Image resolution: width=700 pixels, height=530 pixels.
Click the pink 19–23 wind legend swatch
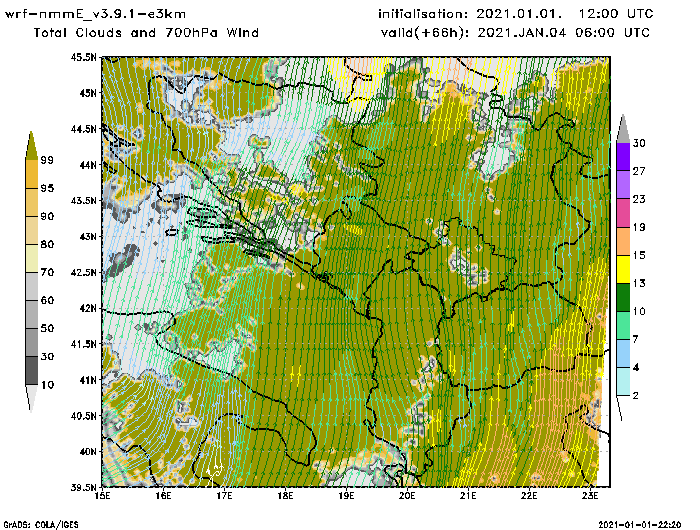pos(623,213)
